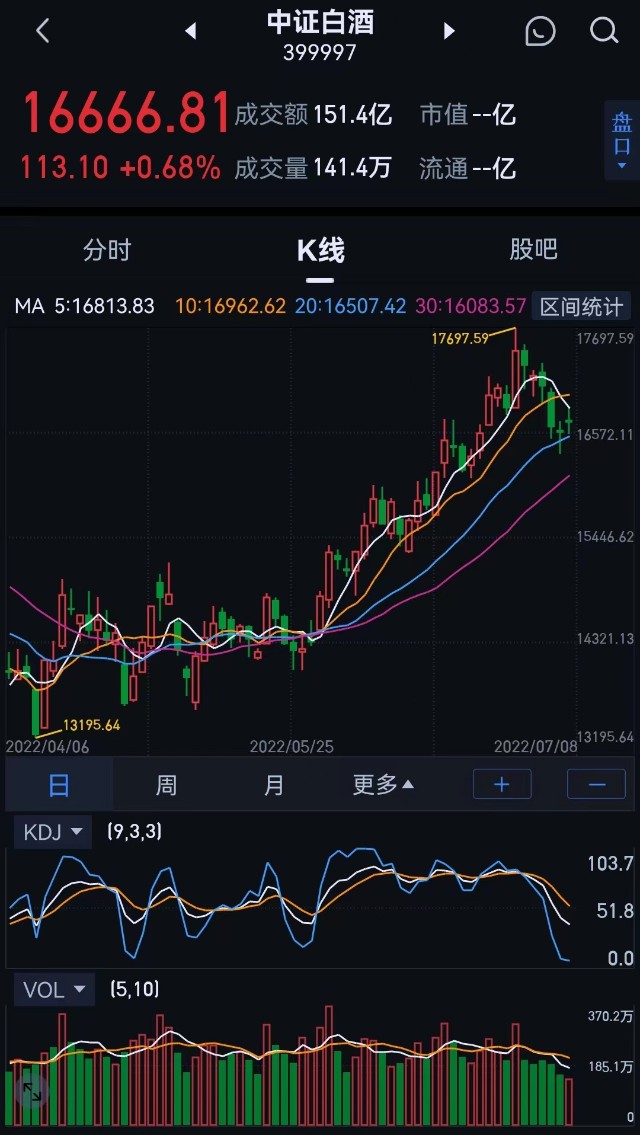Open the chat message bubble icon
640x1135 pixels.
pos(540,31)
